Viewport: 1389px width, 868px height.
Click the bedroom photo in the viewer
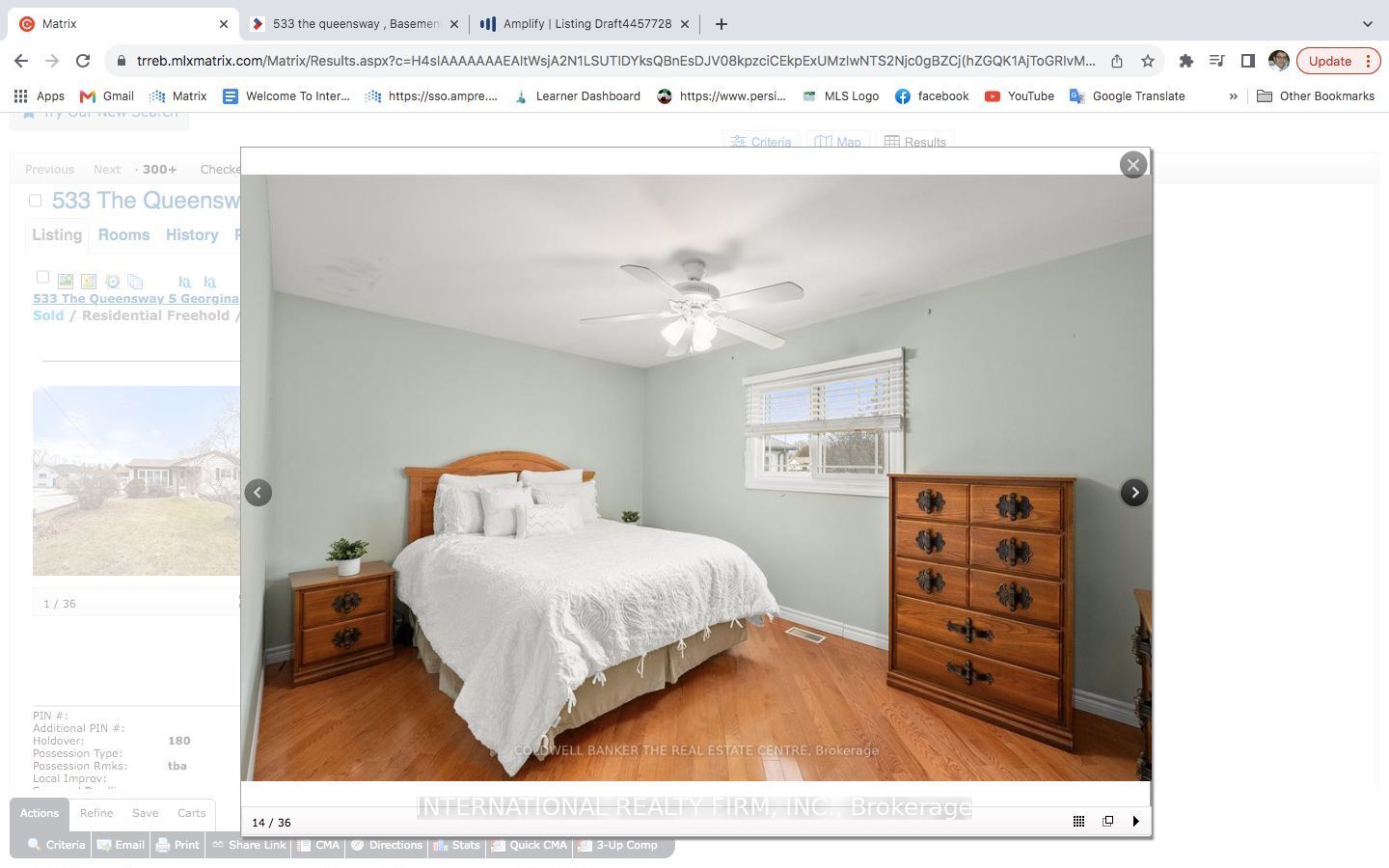tap(696, 477)
